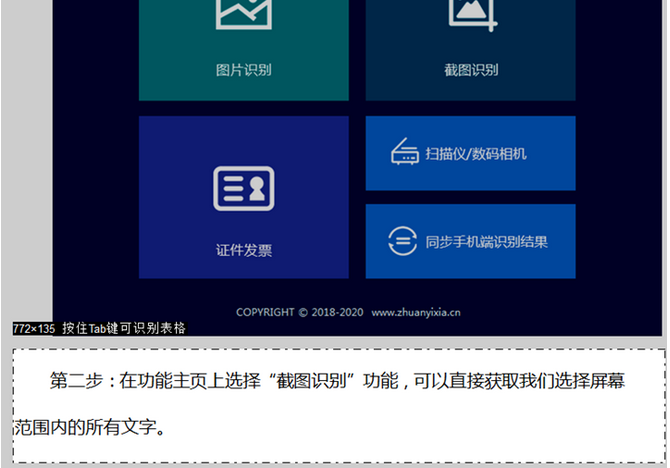670x468 pixels.
Task: Click the 按住Tab键可识别表格 hint text
Action: [124, 328]
